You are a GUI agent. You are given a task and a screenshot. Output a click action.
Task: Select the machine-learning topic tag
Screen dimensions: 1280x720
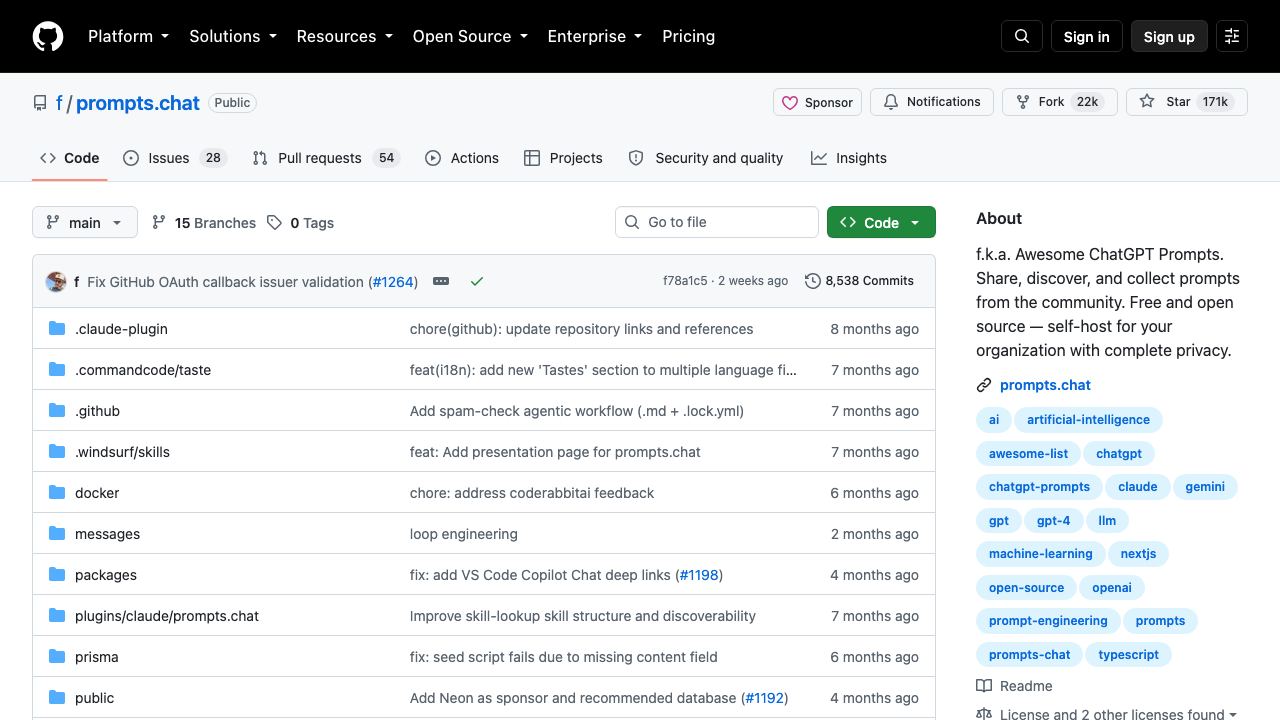[1040, 554]
